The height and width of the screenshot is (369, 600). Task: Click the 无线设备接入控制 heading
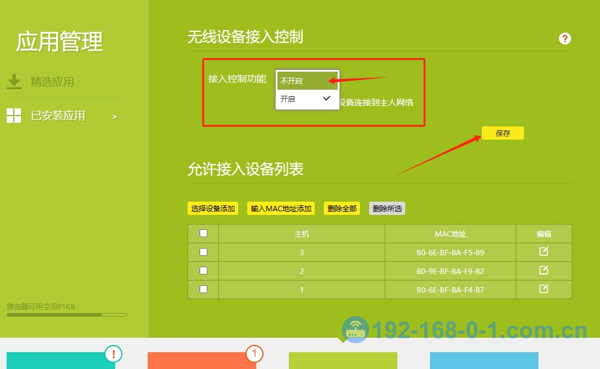tap(245, 37)
